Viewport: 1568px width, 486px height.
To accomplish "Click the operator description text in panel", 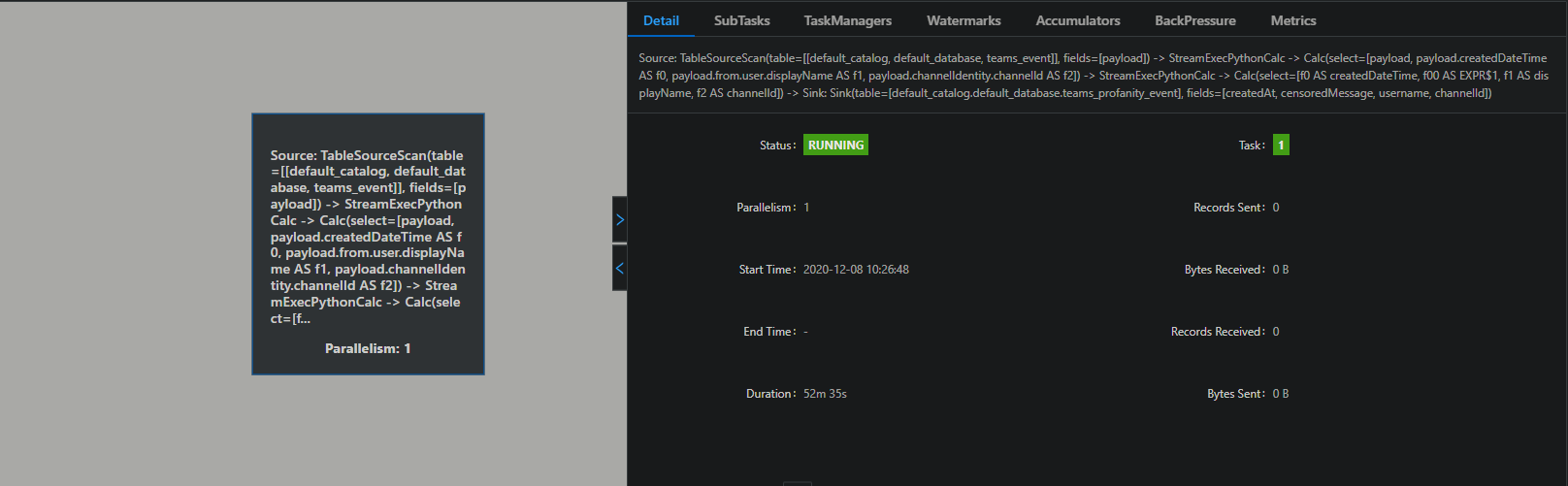I will 1094,76.
